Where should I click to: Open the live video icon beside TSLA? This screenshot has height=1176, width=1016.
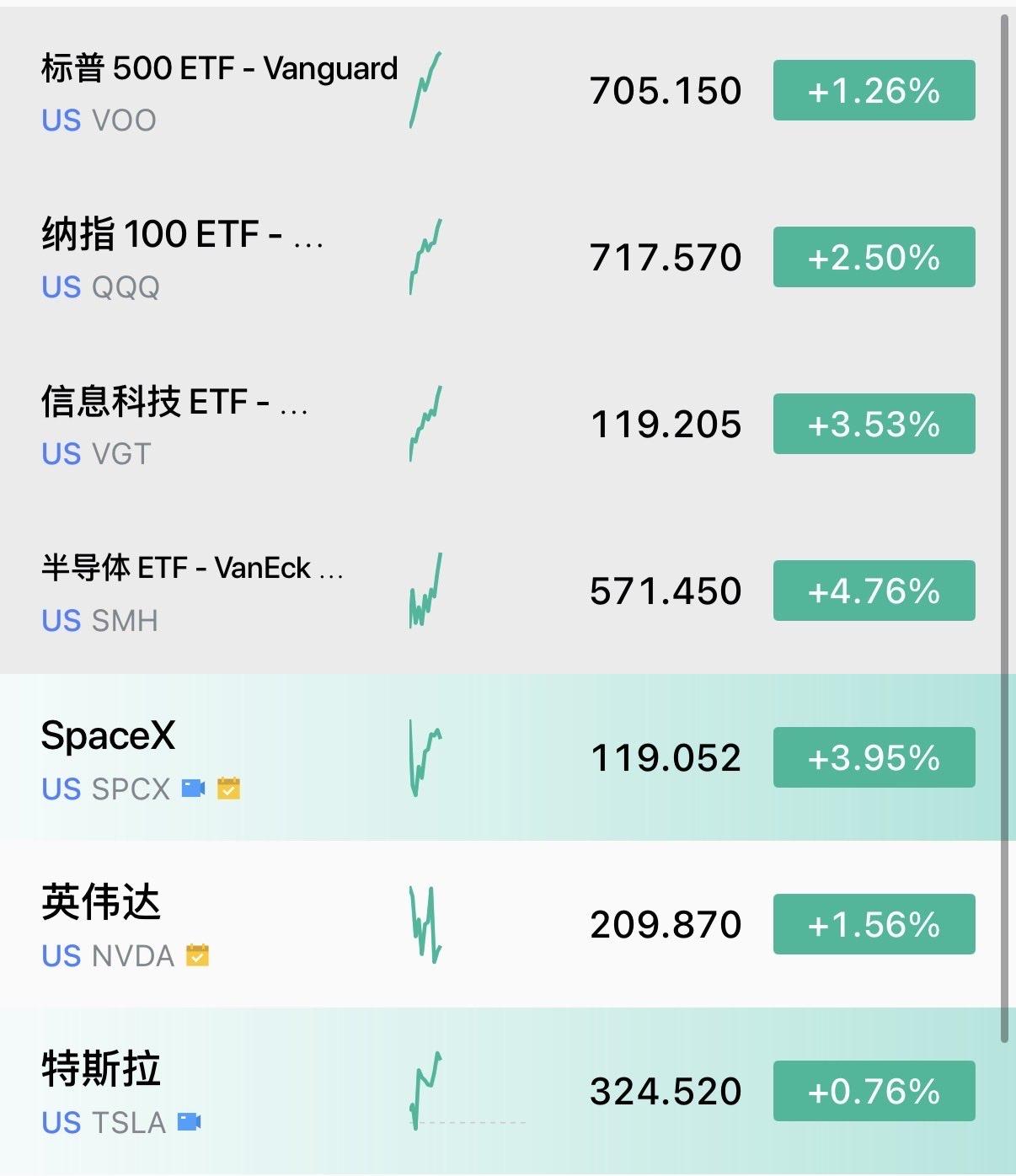[190, 1122]
